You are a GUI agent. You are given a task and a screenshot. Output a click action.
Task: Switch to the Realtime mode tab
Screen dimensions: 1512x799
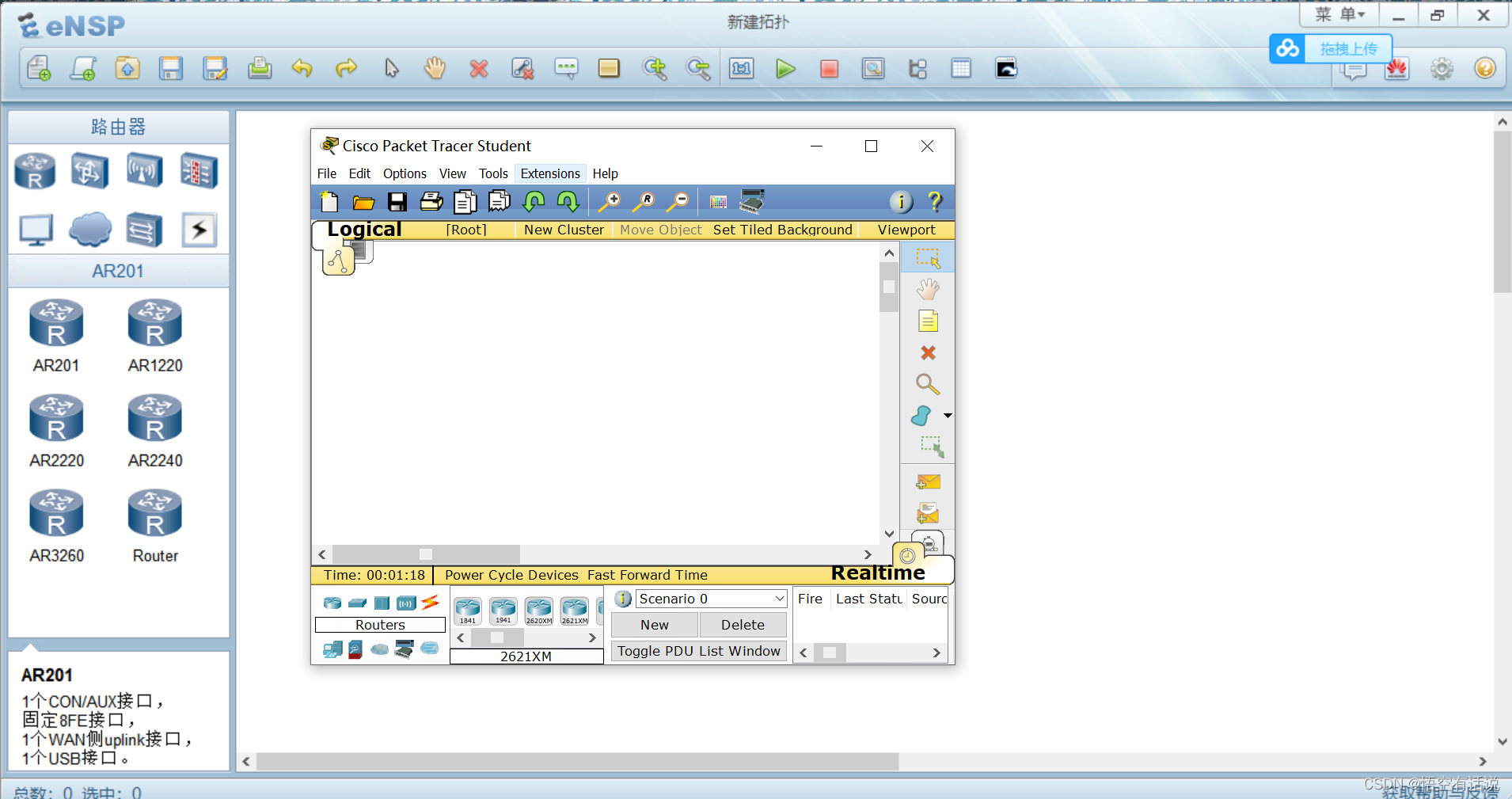(878, 573)
